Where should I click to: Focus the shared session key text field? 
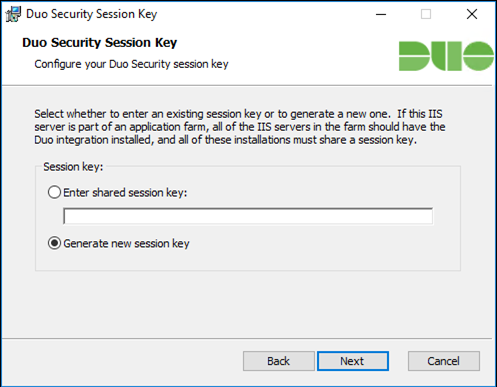pos(248,216)
